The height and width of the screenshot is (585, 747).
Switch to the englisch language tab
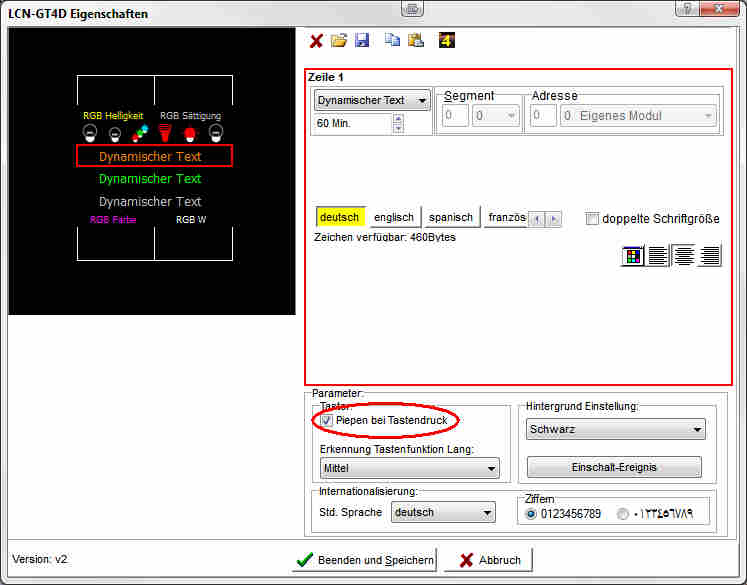393,217
